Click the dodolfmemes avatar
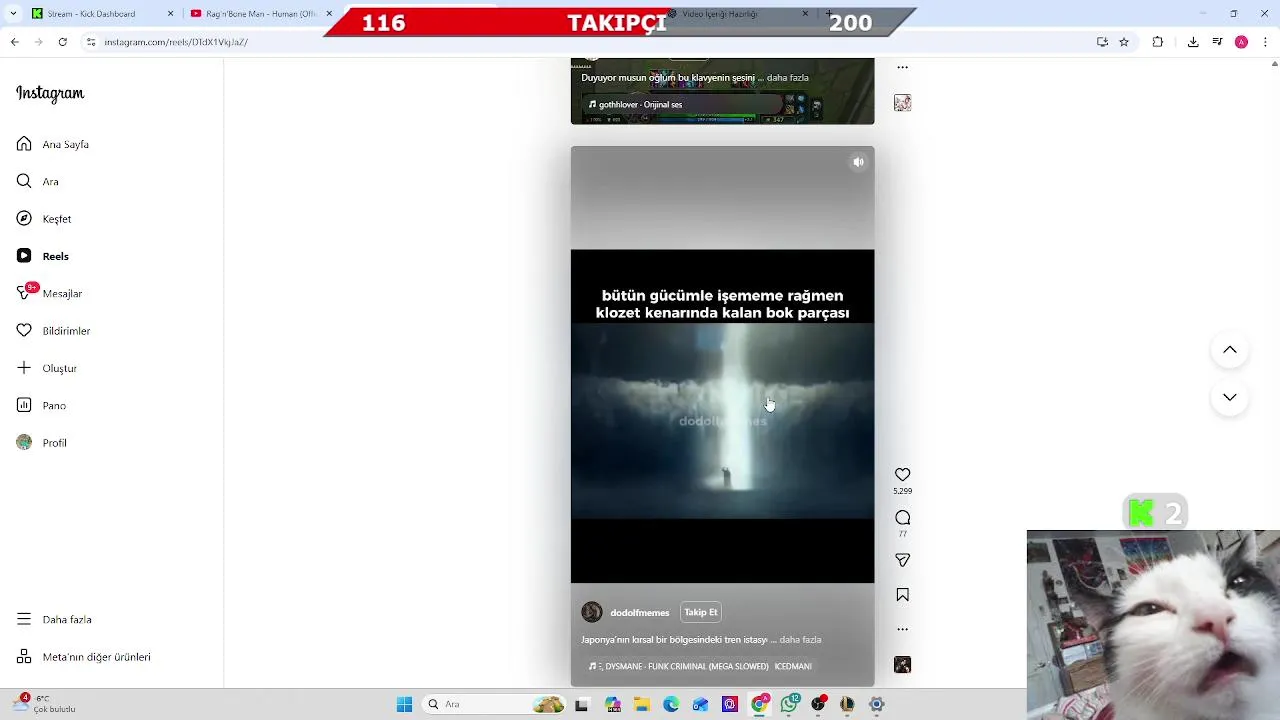 [592, 612]
